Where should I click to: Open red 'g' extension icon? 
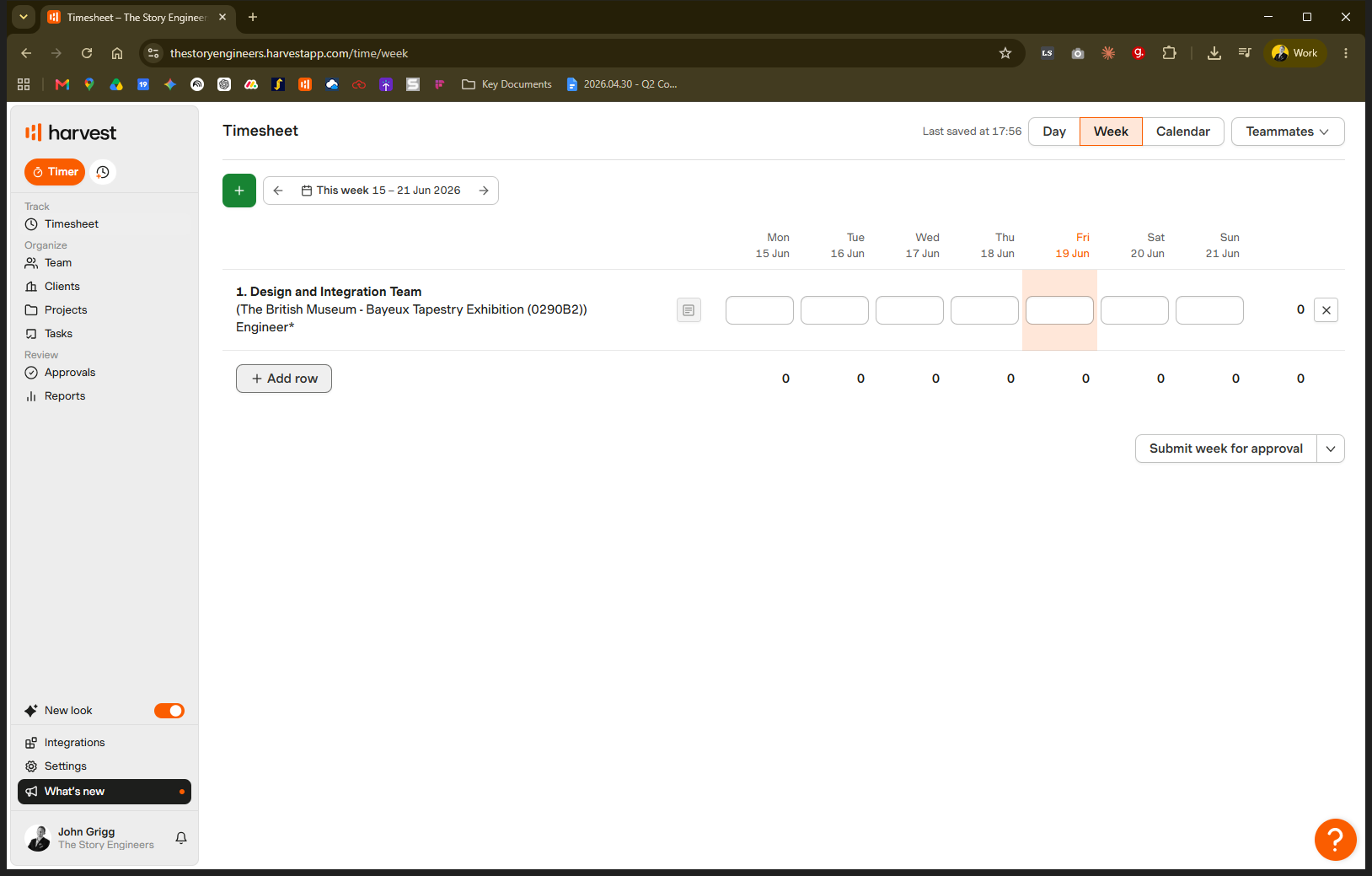coord(1139,53)
